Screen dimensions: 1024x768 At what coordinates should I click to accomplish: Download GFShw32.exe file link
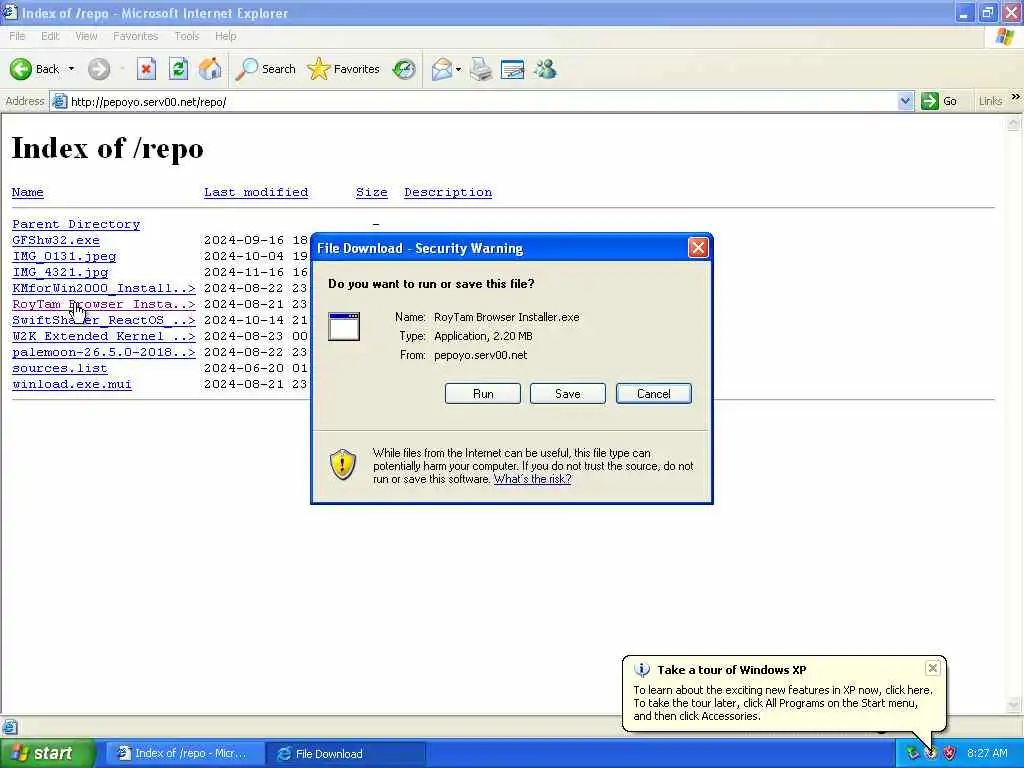(56, 240)
